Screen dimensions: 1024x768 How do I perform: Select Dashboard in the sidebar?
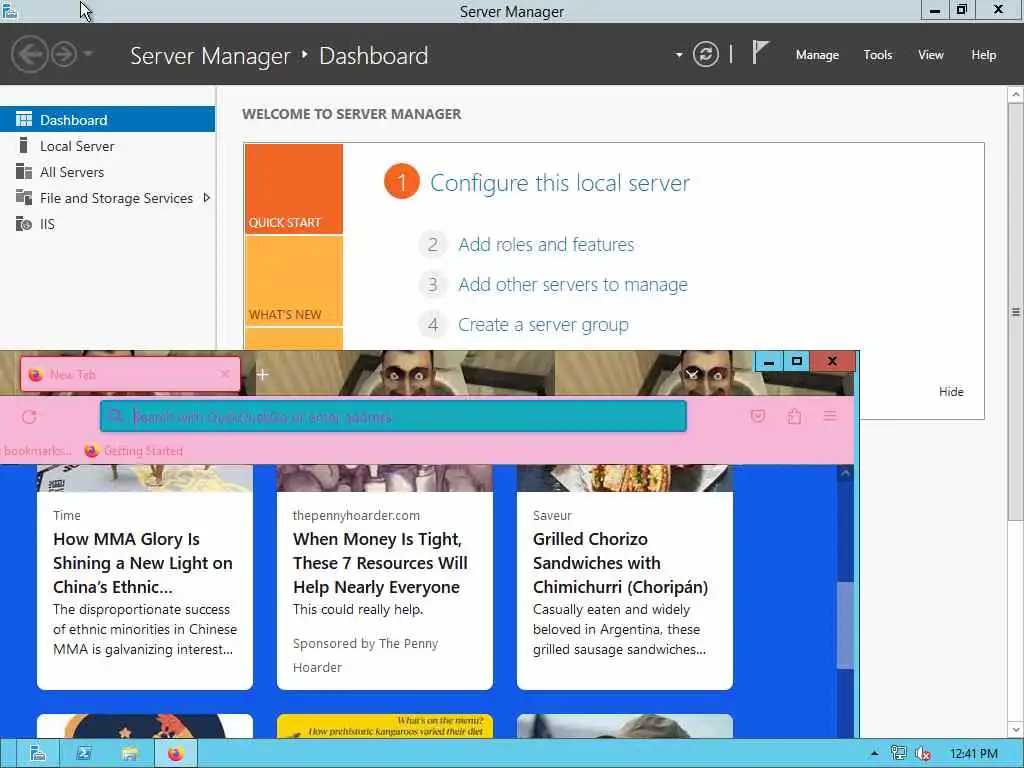tap(107, 120)
